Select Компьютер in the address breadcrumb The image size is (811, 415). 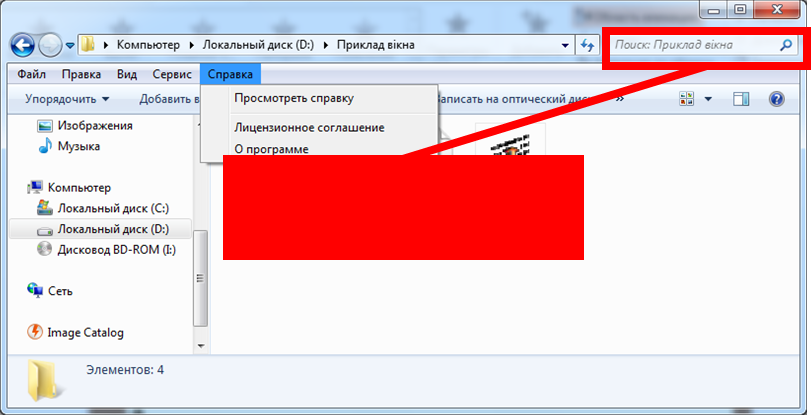(148, 45)
